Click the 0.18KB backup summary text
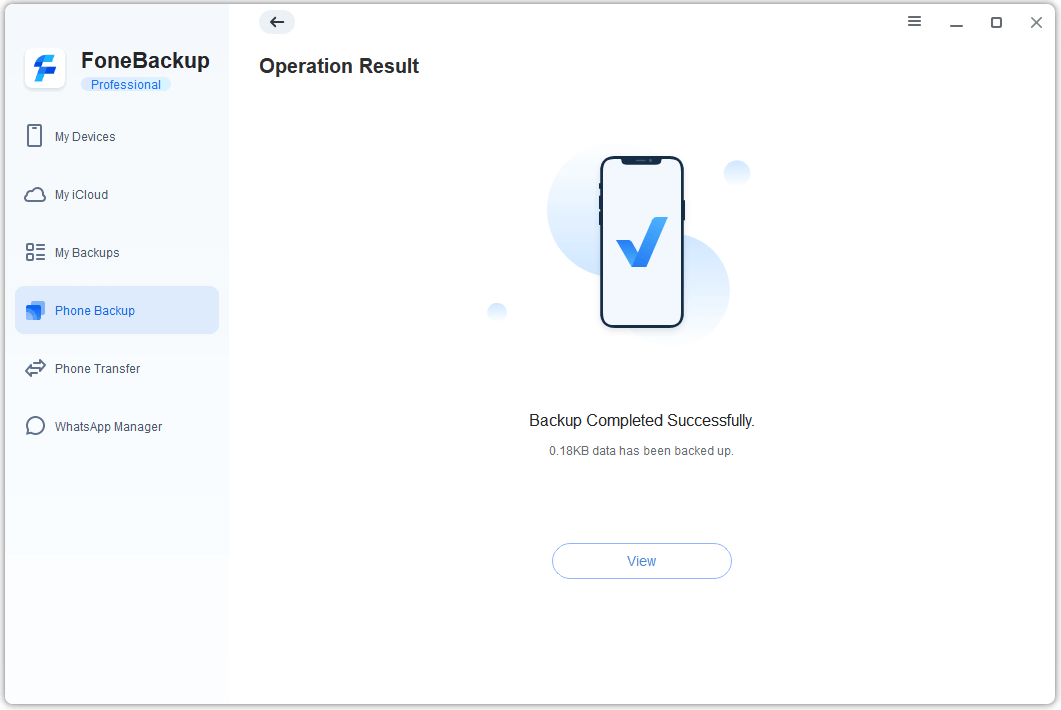1061x710 pixels. click(x=641, y=450)
